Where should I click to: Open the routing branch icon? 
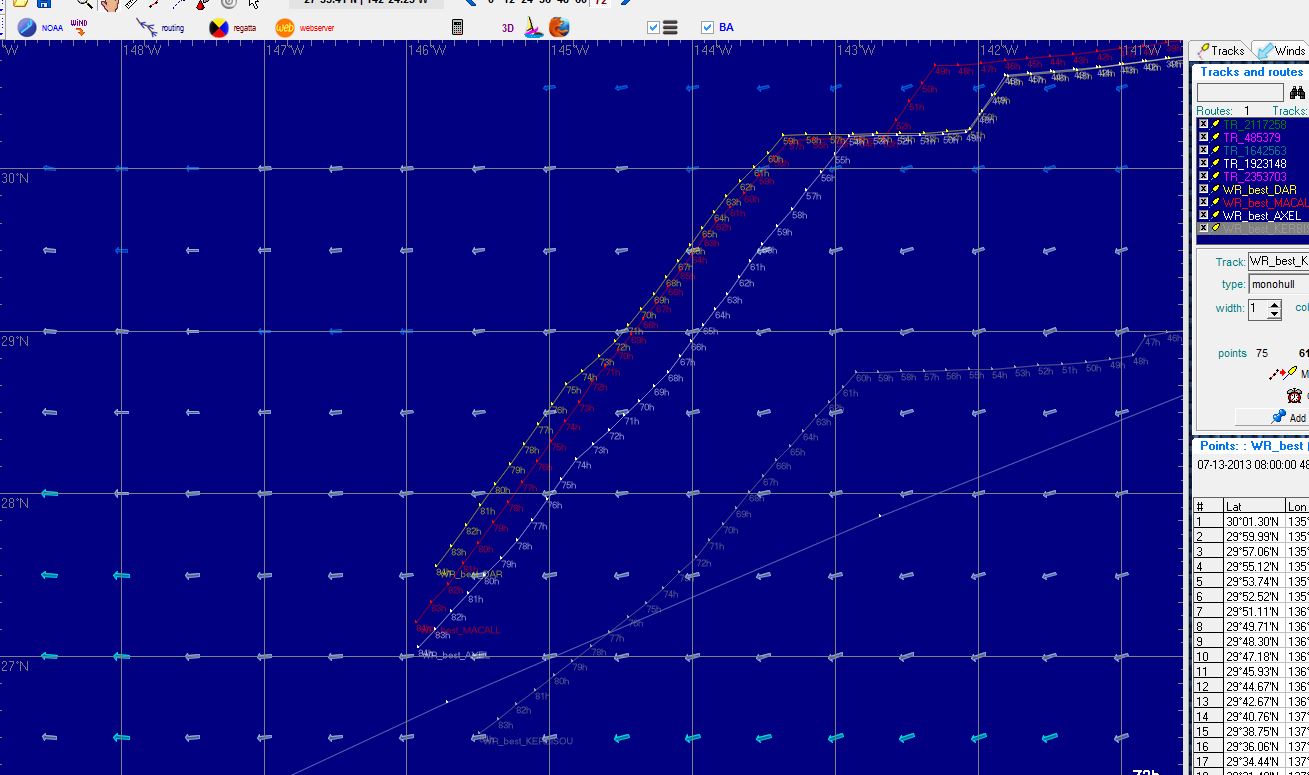coord(147,28)
